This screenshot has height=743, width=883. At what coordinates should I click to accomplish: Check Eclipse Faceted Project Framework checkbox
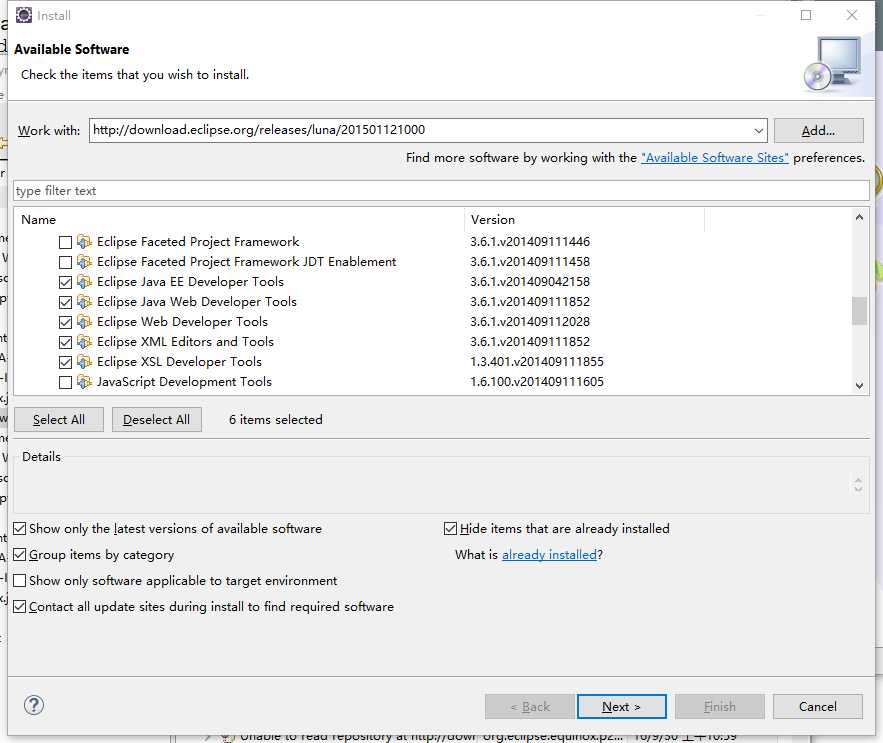point(65,242)
